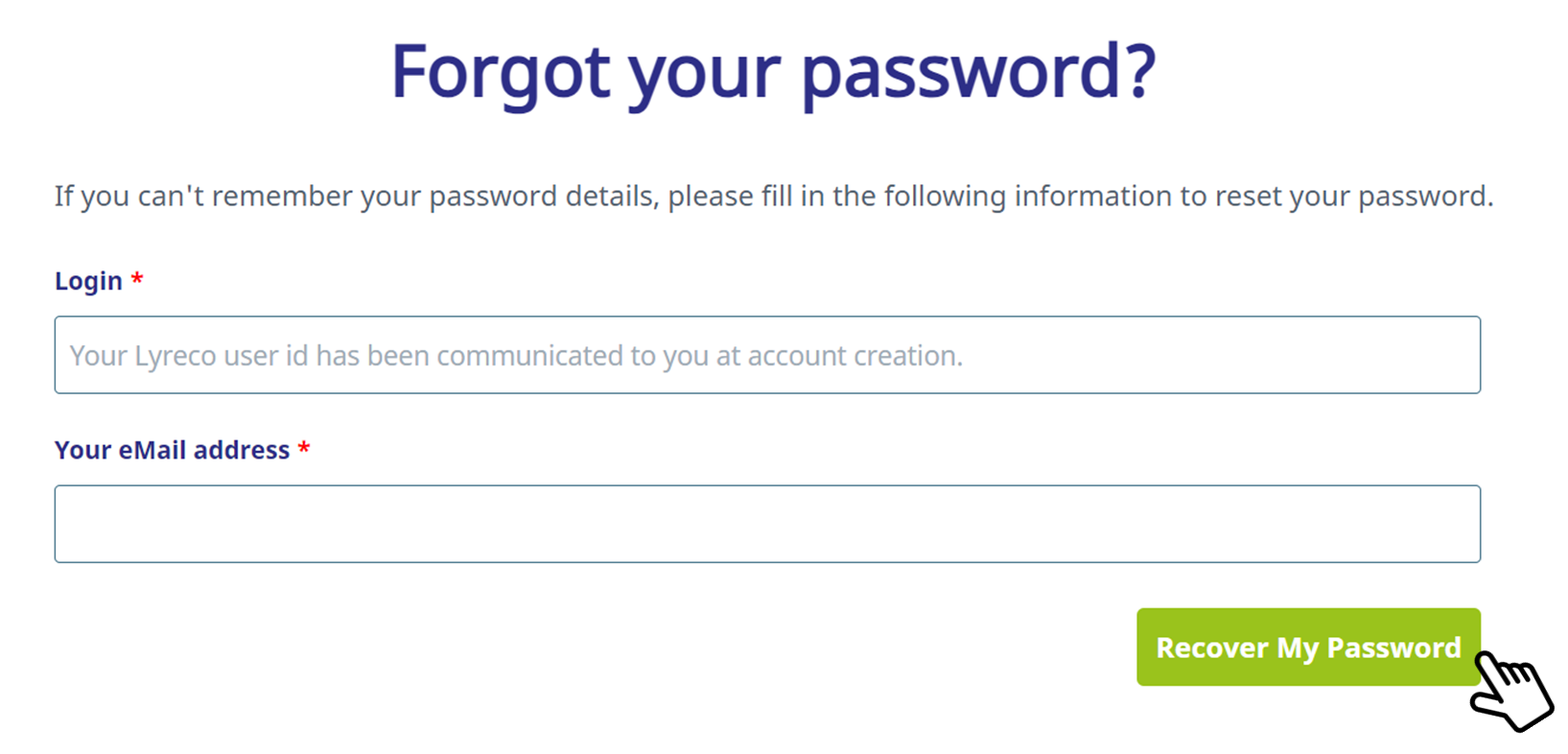1568x754 pixels.
Task: Click the word "Forgot" in the heading
Action: point(500,73)
